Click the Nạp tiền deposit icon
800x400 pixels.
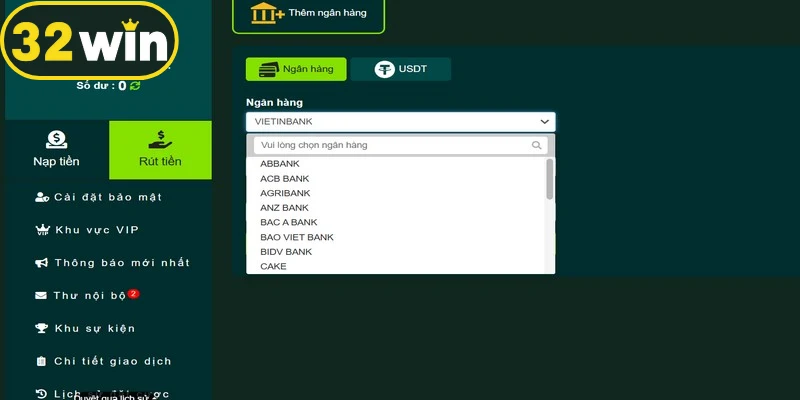[56, 139]
